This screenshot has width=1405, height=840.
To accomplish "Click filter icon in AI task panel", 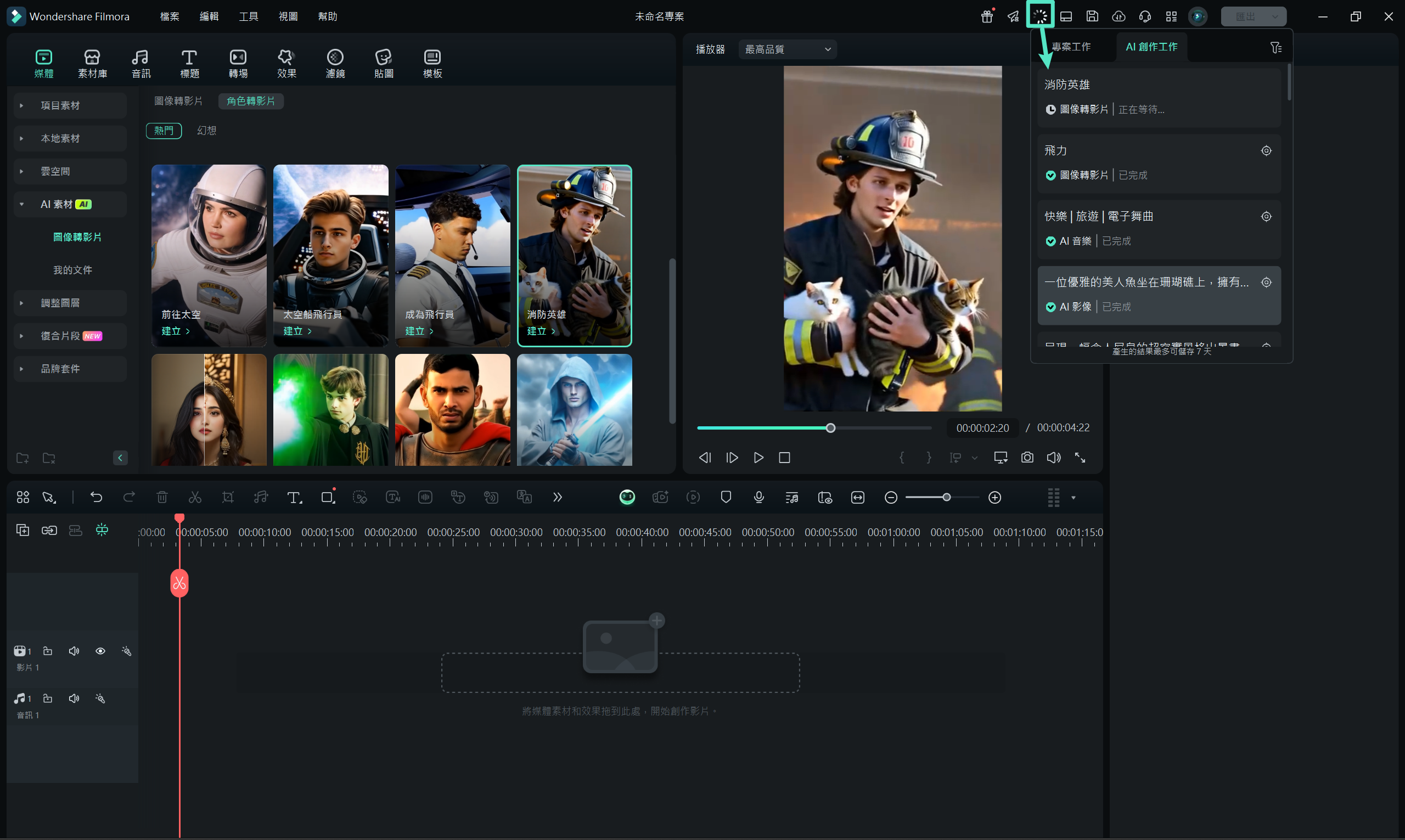I will click(x=1275, y=48).
